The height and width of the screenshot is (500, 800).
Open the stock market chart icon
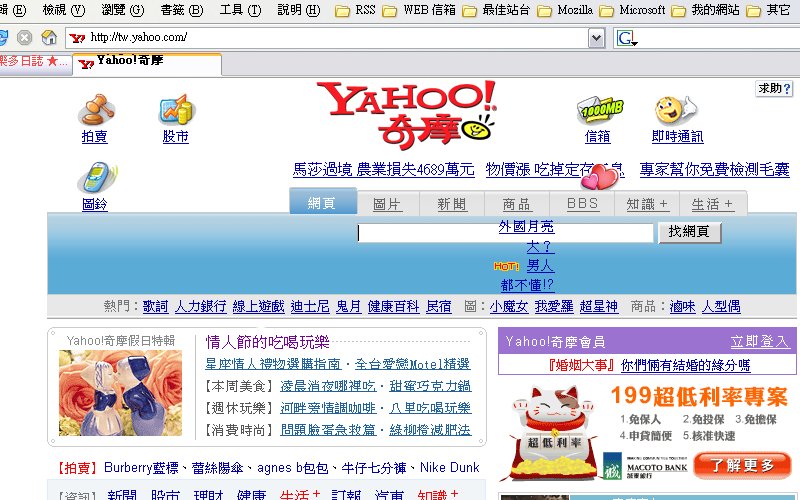177,109
